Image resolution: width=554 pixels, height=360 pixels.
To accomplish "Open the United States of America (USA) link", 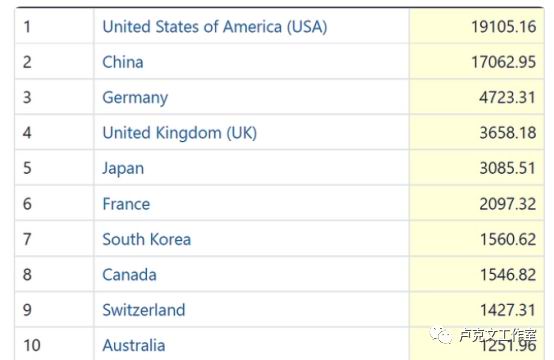I will (215, 27).
